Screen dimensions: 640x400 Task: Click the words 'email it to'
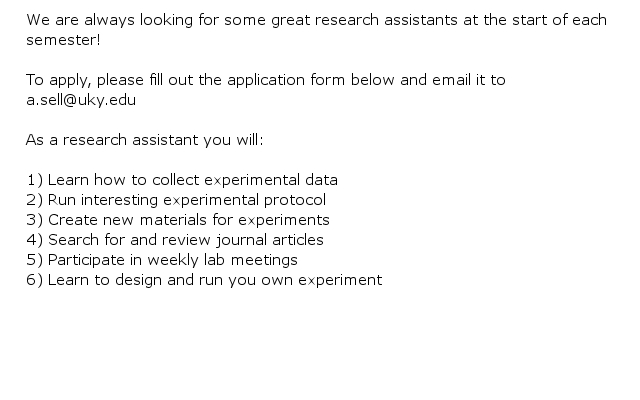469,80
